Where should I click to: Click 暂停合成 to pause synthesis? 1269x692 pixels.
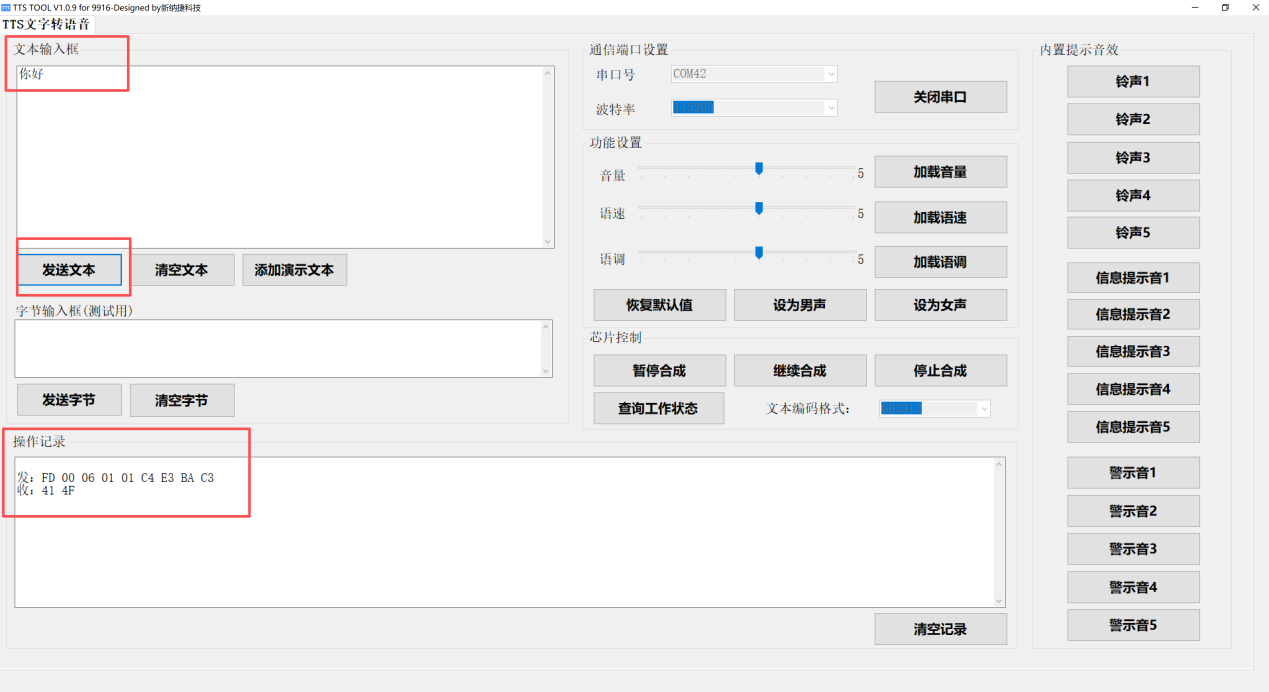pos(659,370)
